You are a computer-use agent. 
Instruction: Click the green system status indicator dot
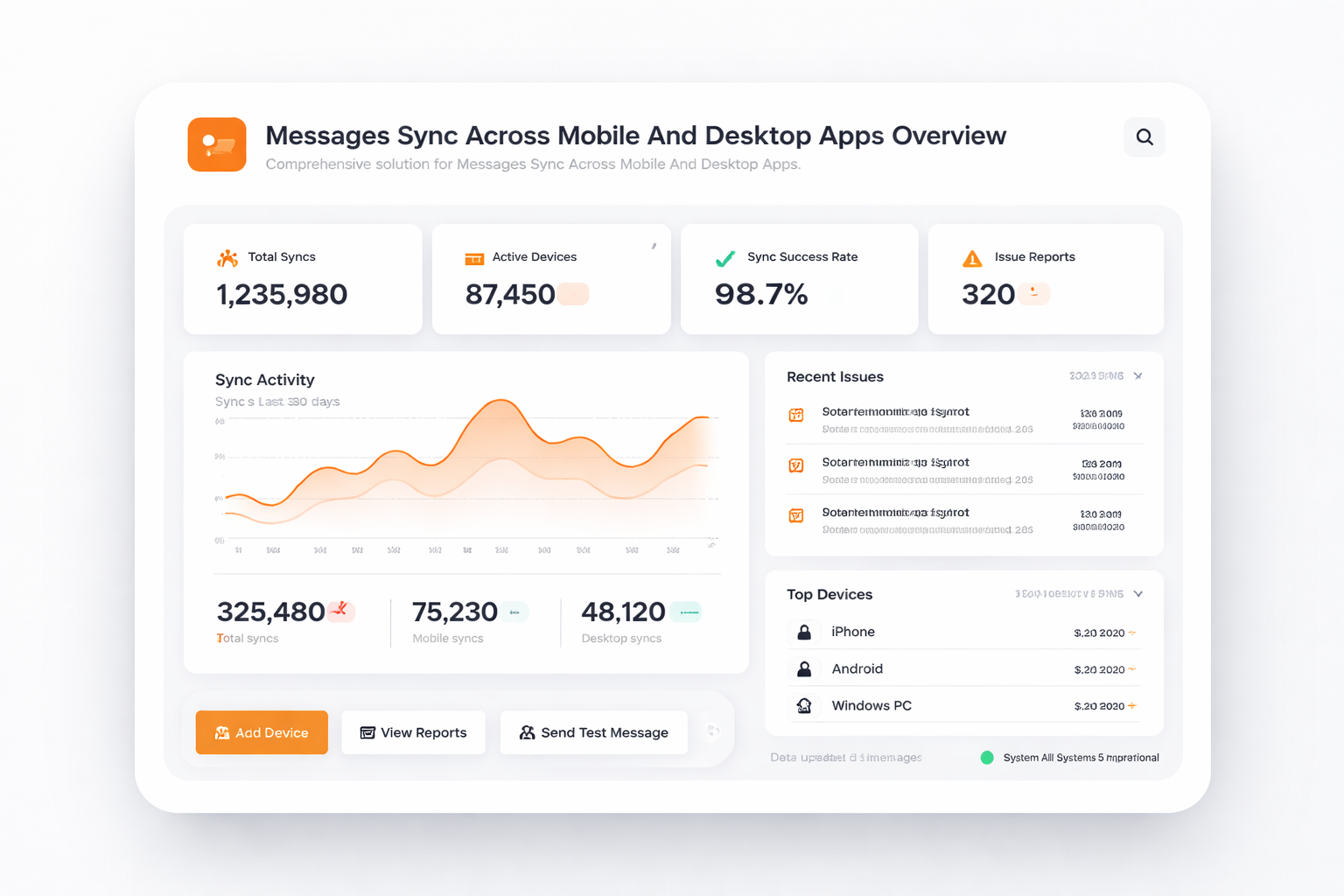(987, 758)
